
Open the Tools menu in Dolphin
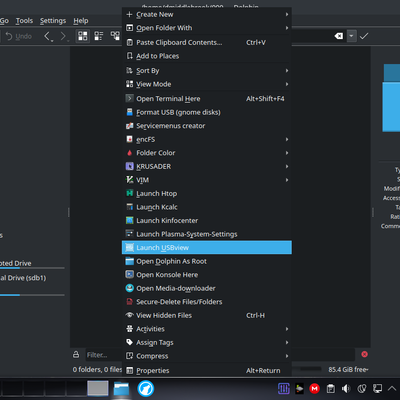[x=24, y=21]
